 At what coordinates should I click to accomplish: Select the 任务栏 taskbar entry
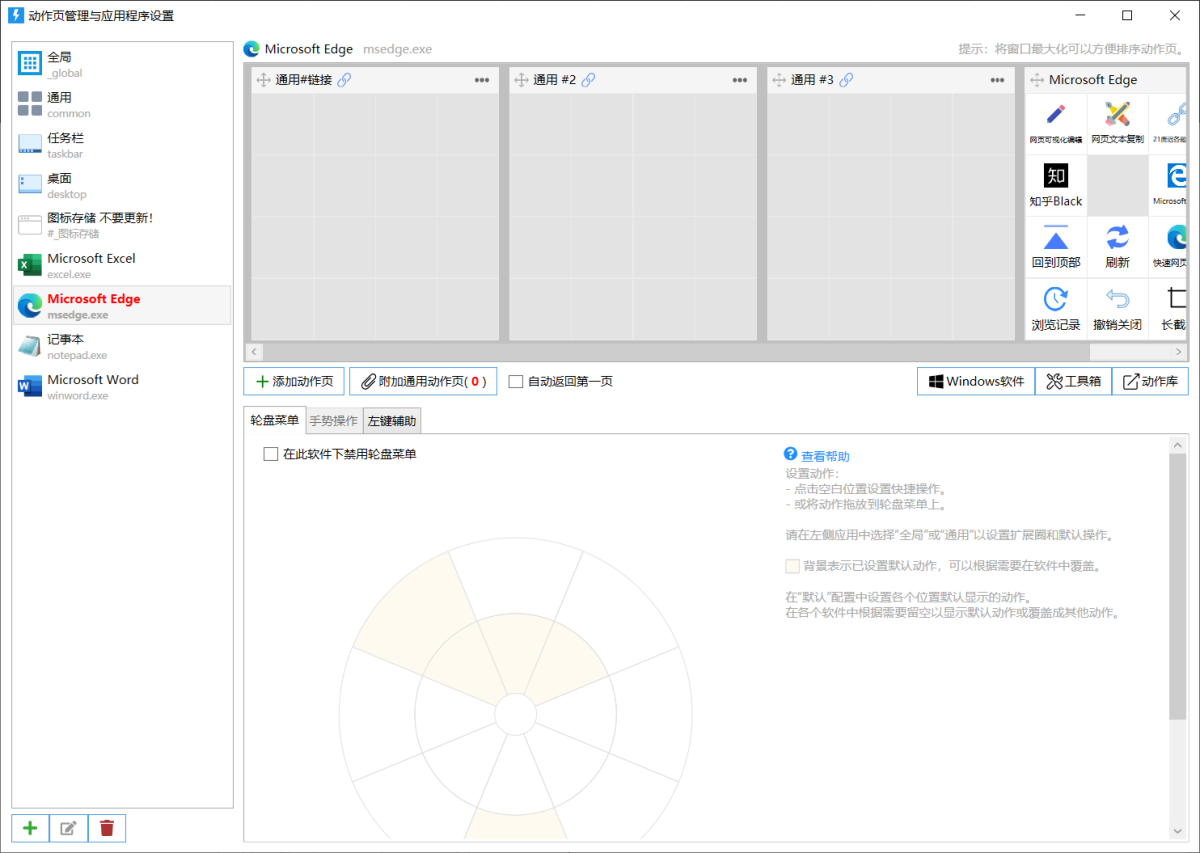click(122, 145)
